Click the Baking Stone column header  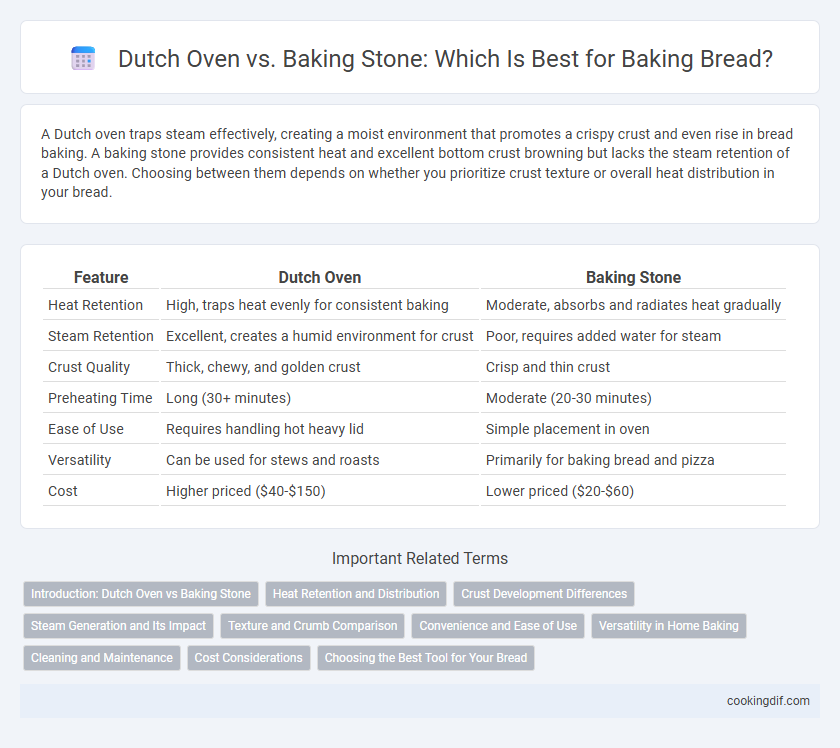click(x=633, y=278)
